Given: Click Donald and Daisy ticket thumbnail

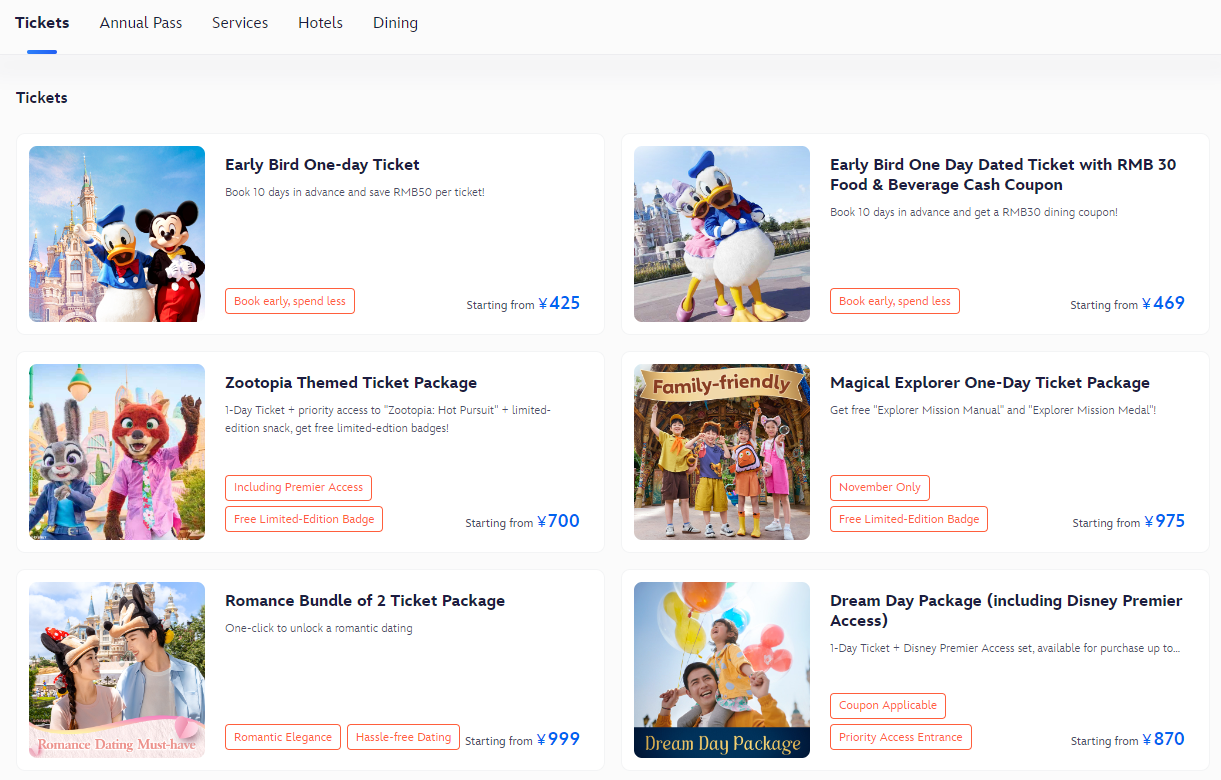Looking at the screenshot, I should 722,234.
